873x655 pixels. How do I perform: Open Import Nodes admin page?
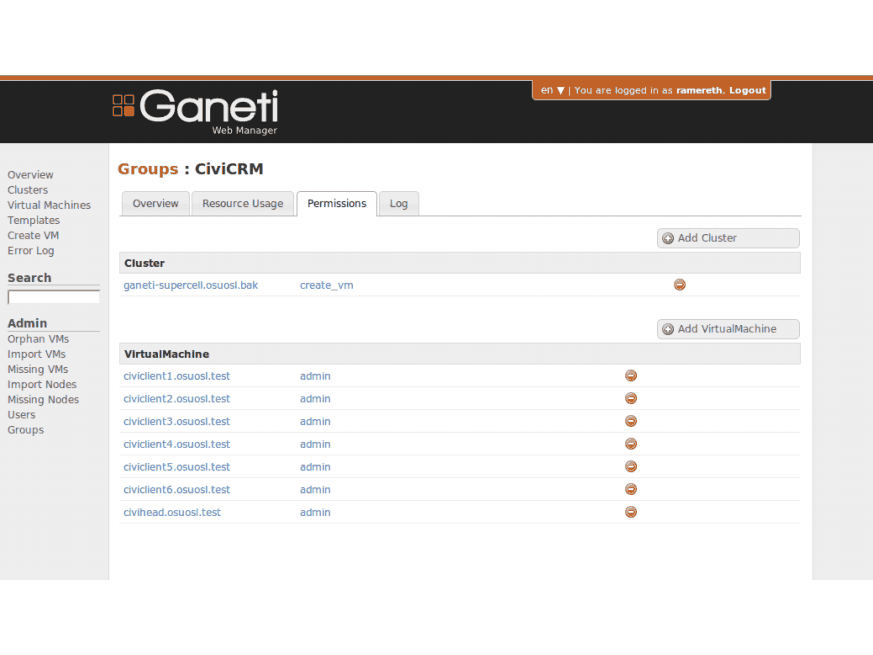click(42, 384)
